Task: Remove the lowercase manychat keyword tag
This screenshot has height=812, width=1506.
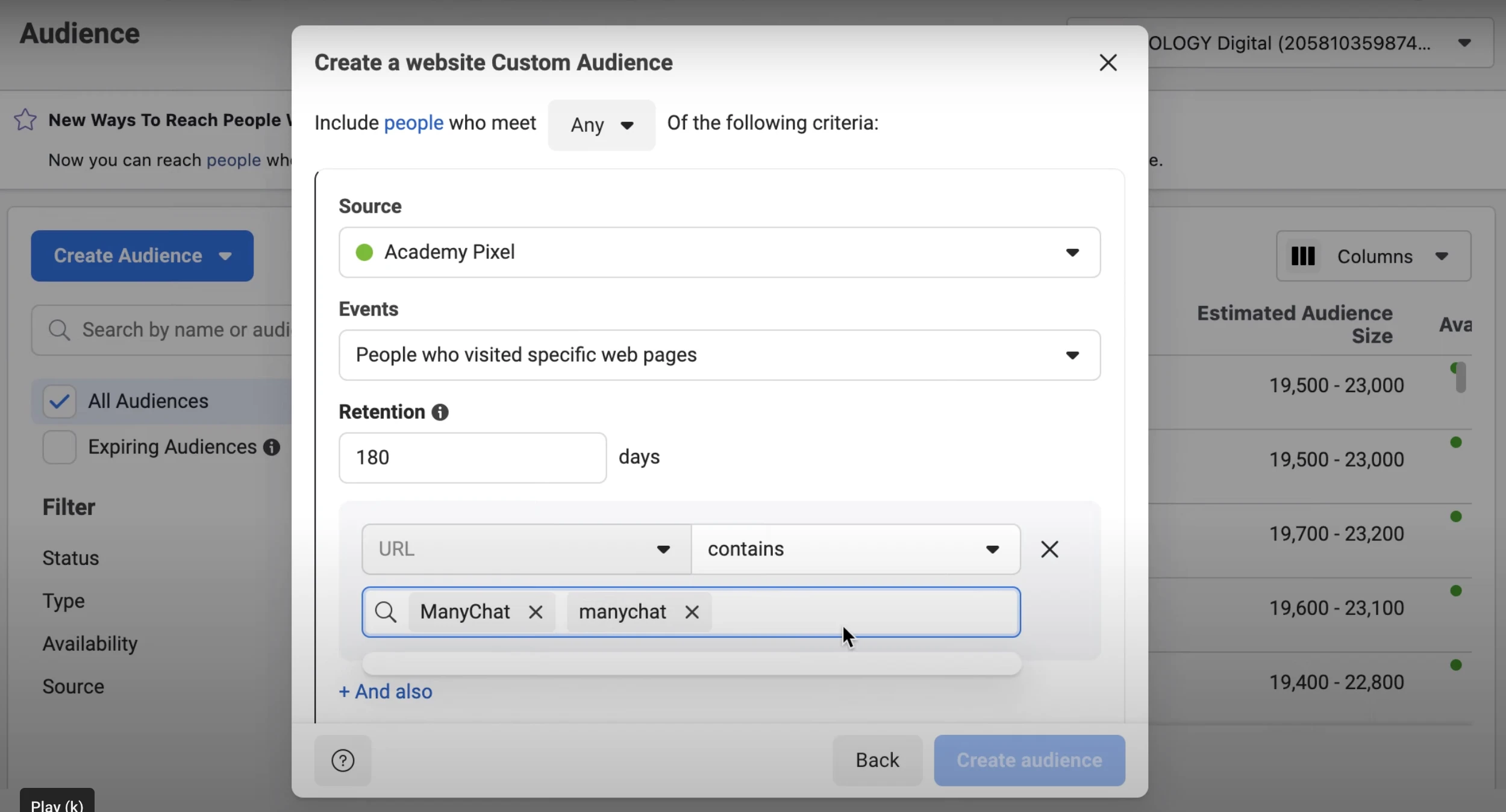Action: [x=692, y=612]
